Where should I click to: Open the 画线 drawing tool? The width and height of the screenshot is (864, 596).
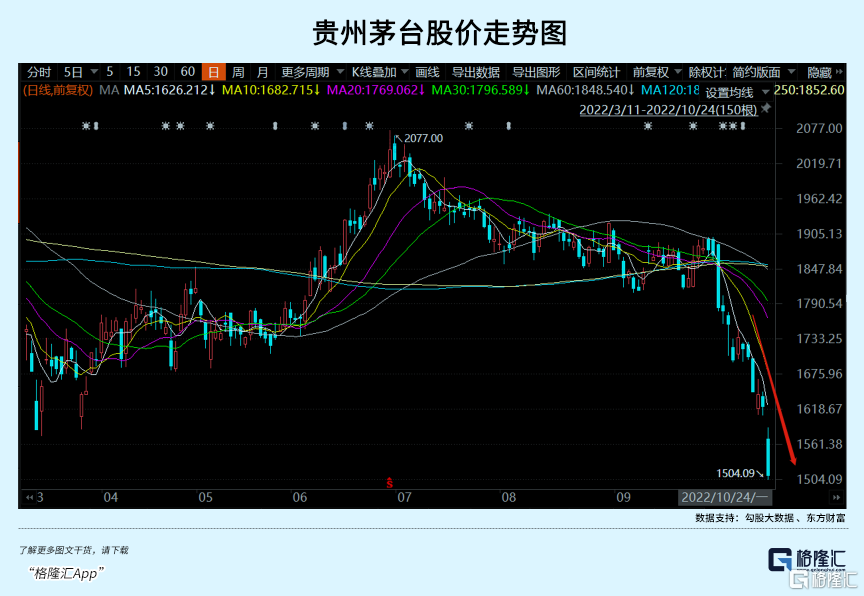[427, 72]
